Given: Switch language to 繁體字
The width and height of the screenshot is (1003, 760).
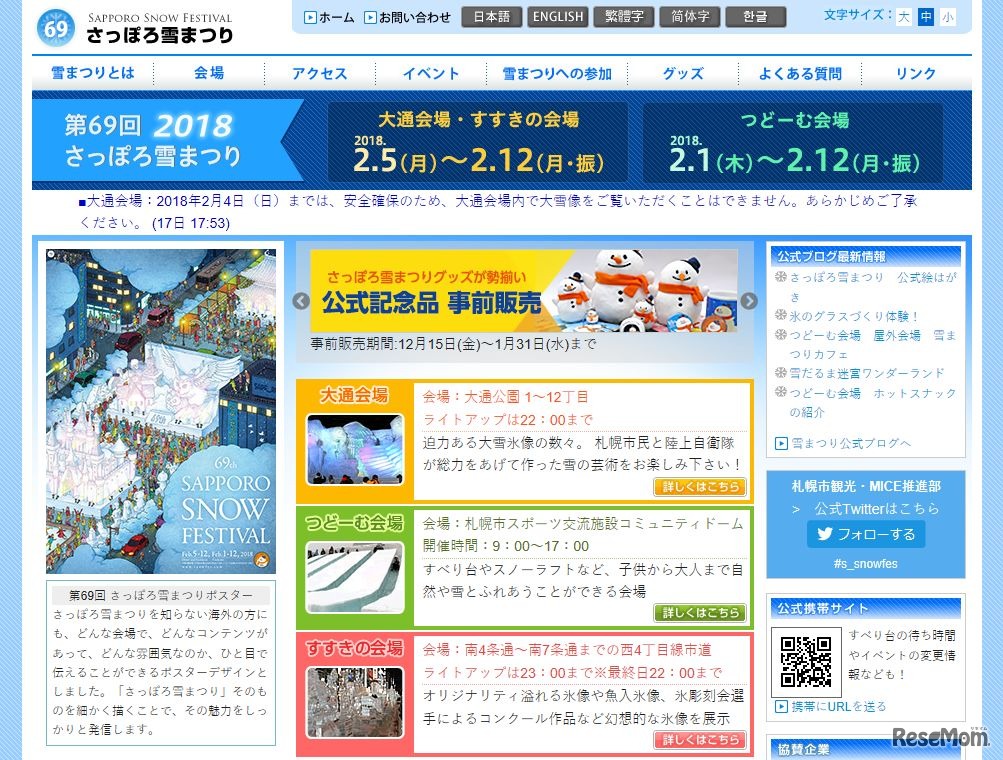Looking at the screenshot, I should (x=624, y=17).
